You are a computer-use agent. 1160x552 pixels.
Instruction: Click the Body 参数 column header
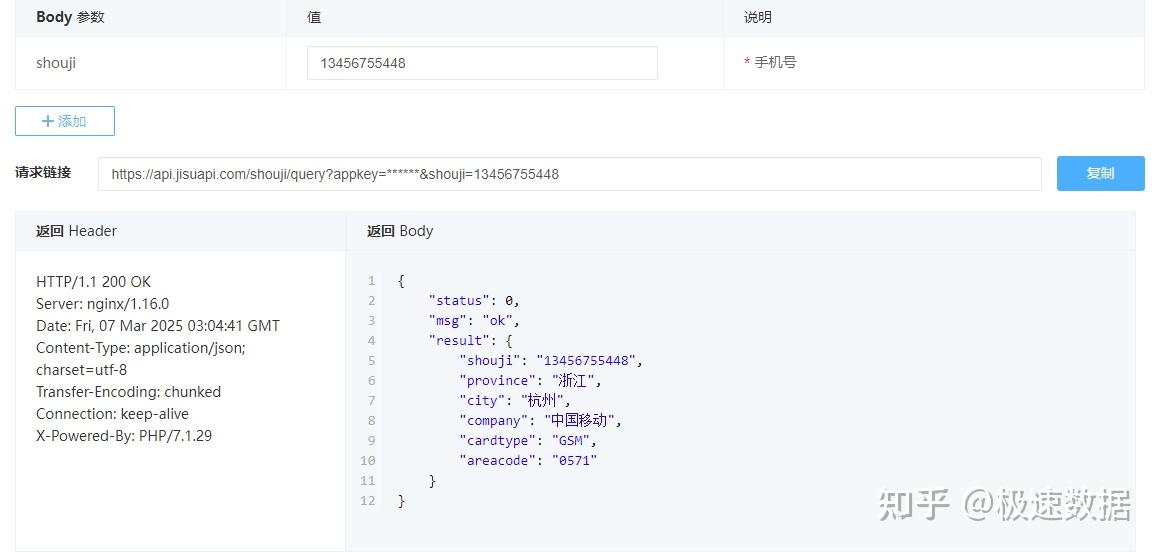pos(70,17)
